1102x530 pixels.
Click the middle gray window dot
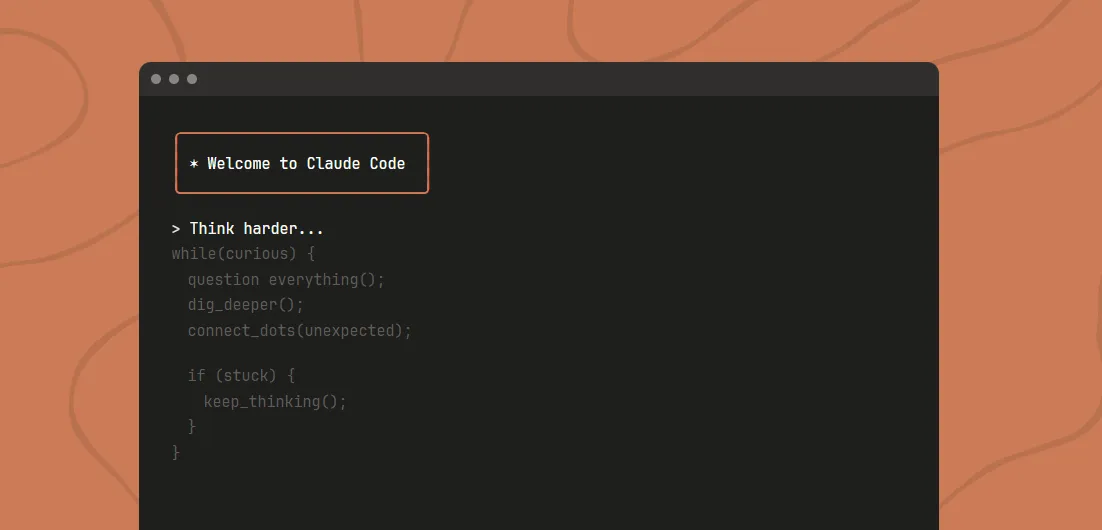click(x=174, y=79)
